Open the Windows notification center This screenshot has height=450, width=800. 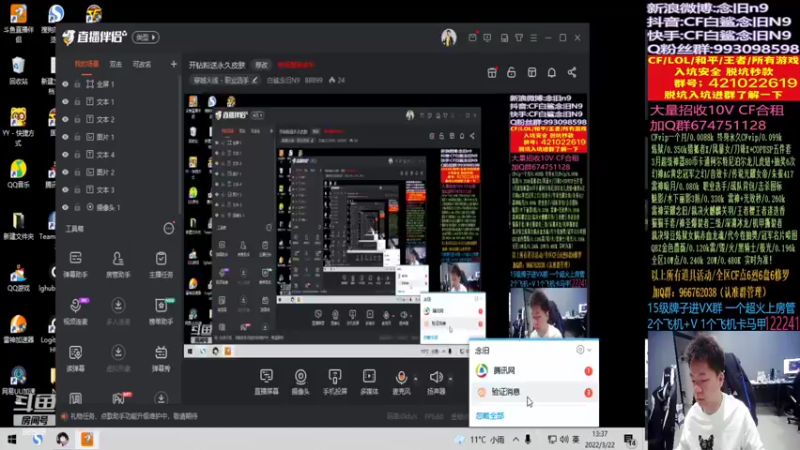click(631, 439)
